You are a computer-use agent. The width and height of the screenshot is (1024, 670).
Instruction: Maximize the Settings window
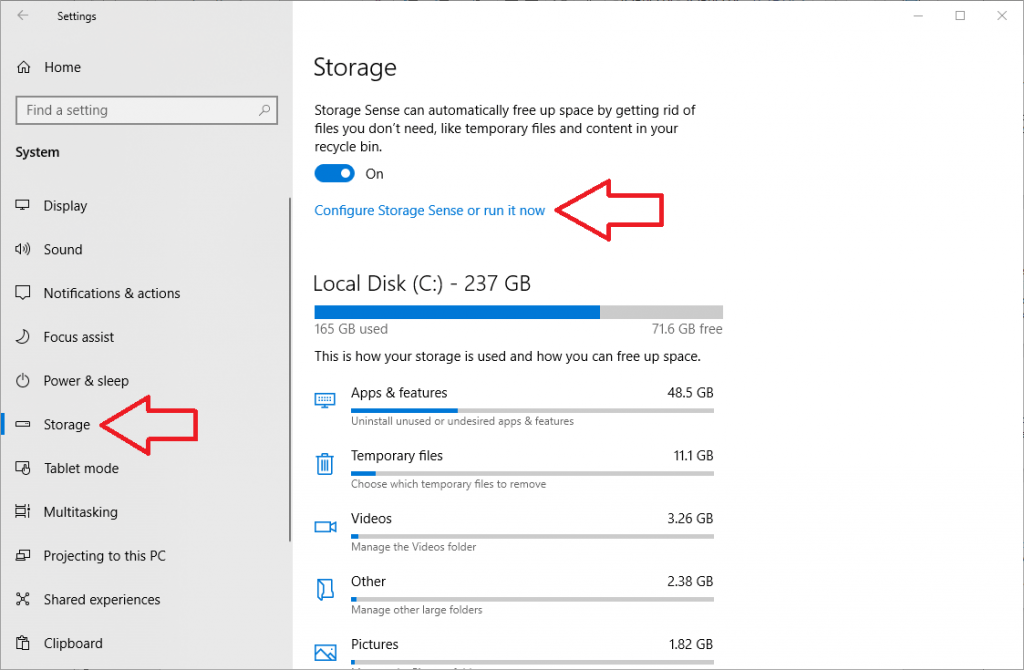(960, 16)
